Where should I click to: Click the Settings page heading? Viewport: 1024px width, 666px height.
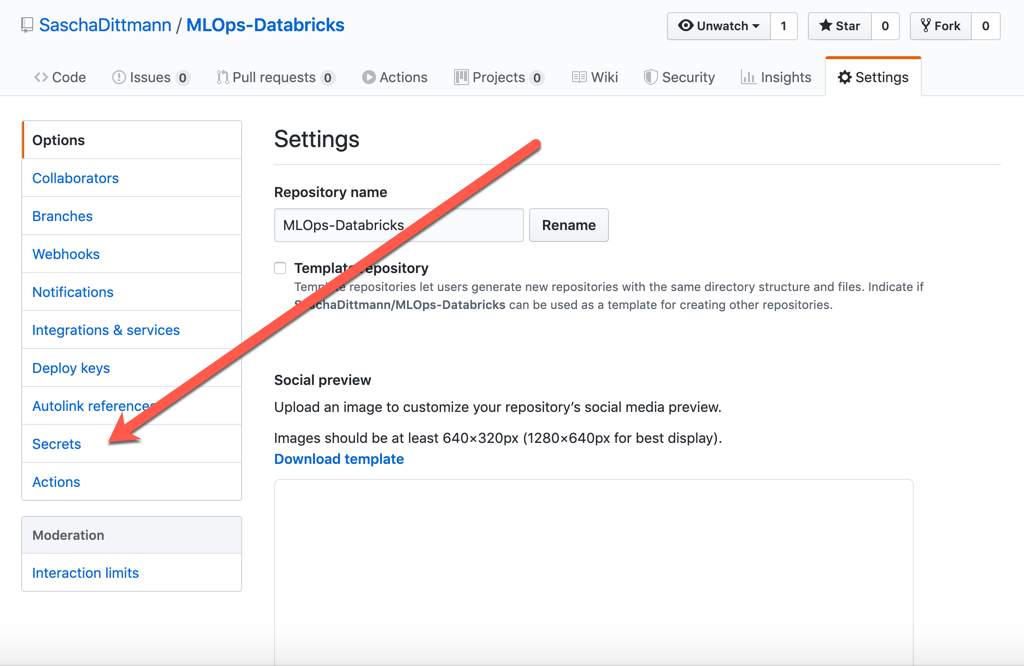point(317,139)
